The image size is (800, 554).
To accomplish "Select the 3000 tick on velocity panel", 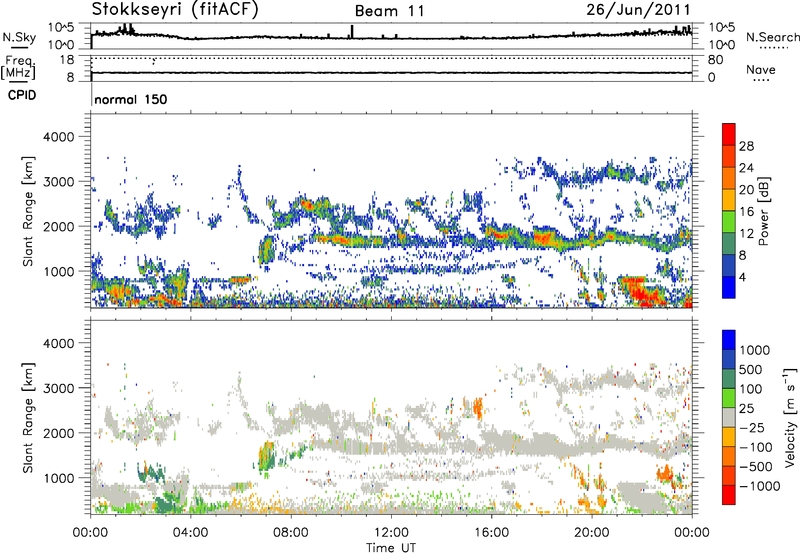I will pyautogui.click(x=59, y=388).
